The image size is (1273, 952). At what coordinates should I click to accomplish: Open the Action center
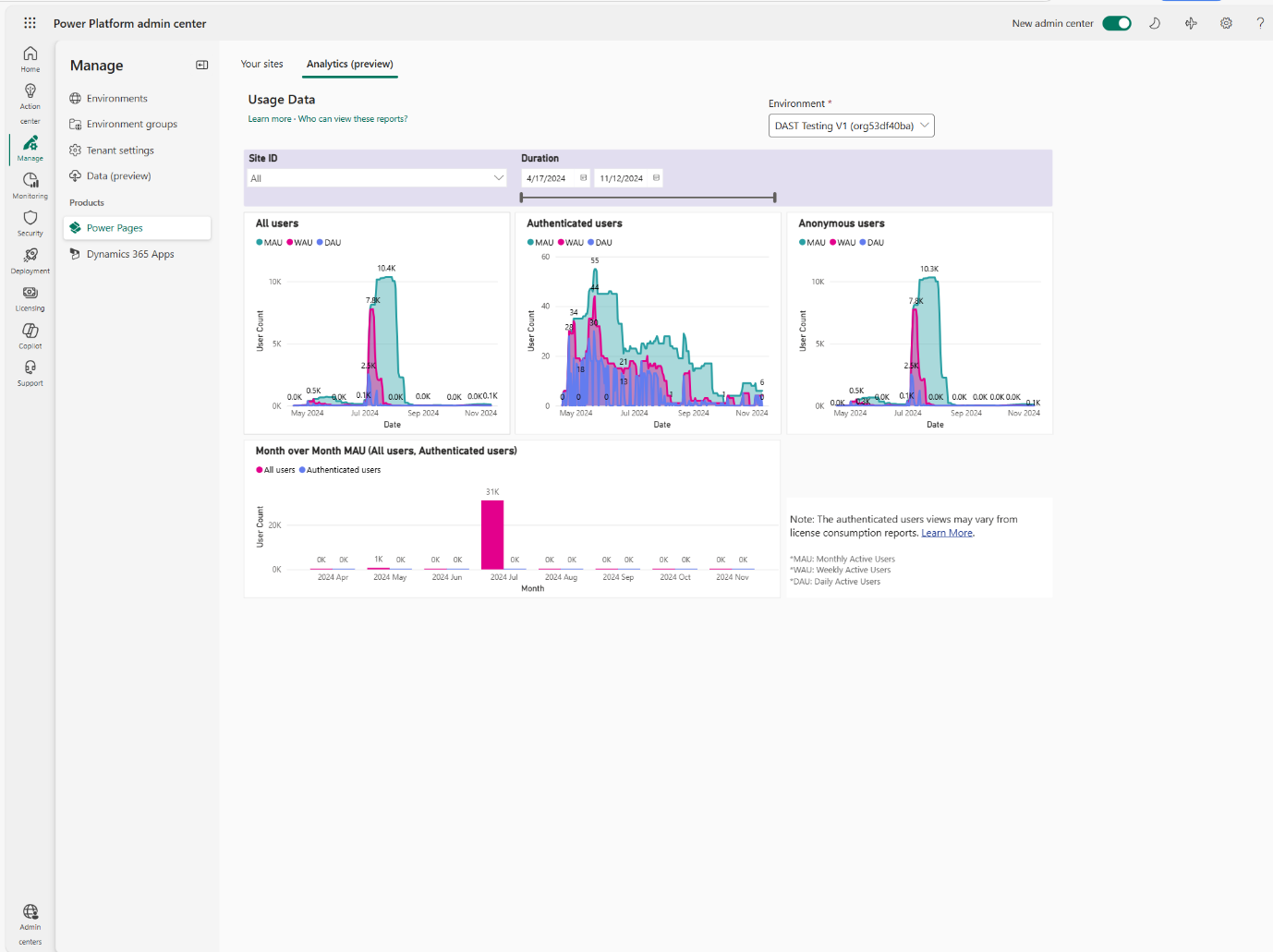30,98
